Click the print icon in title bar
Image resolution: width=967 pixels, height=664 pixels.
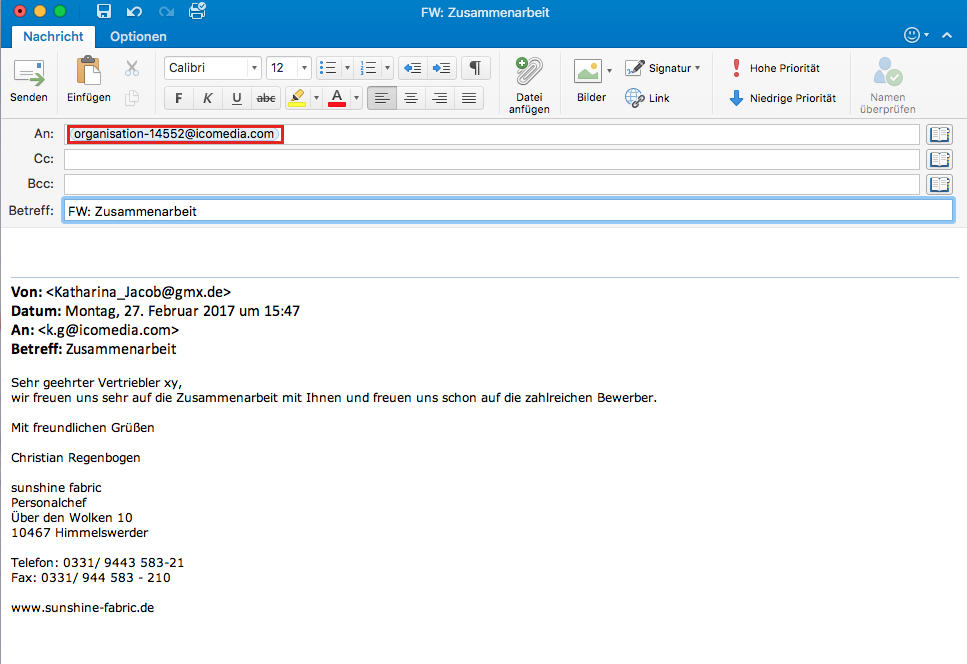point(197,12)
